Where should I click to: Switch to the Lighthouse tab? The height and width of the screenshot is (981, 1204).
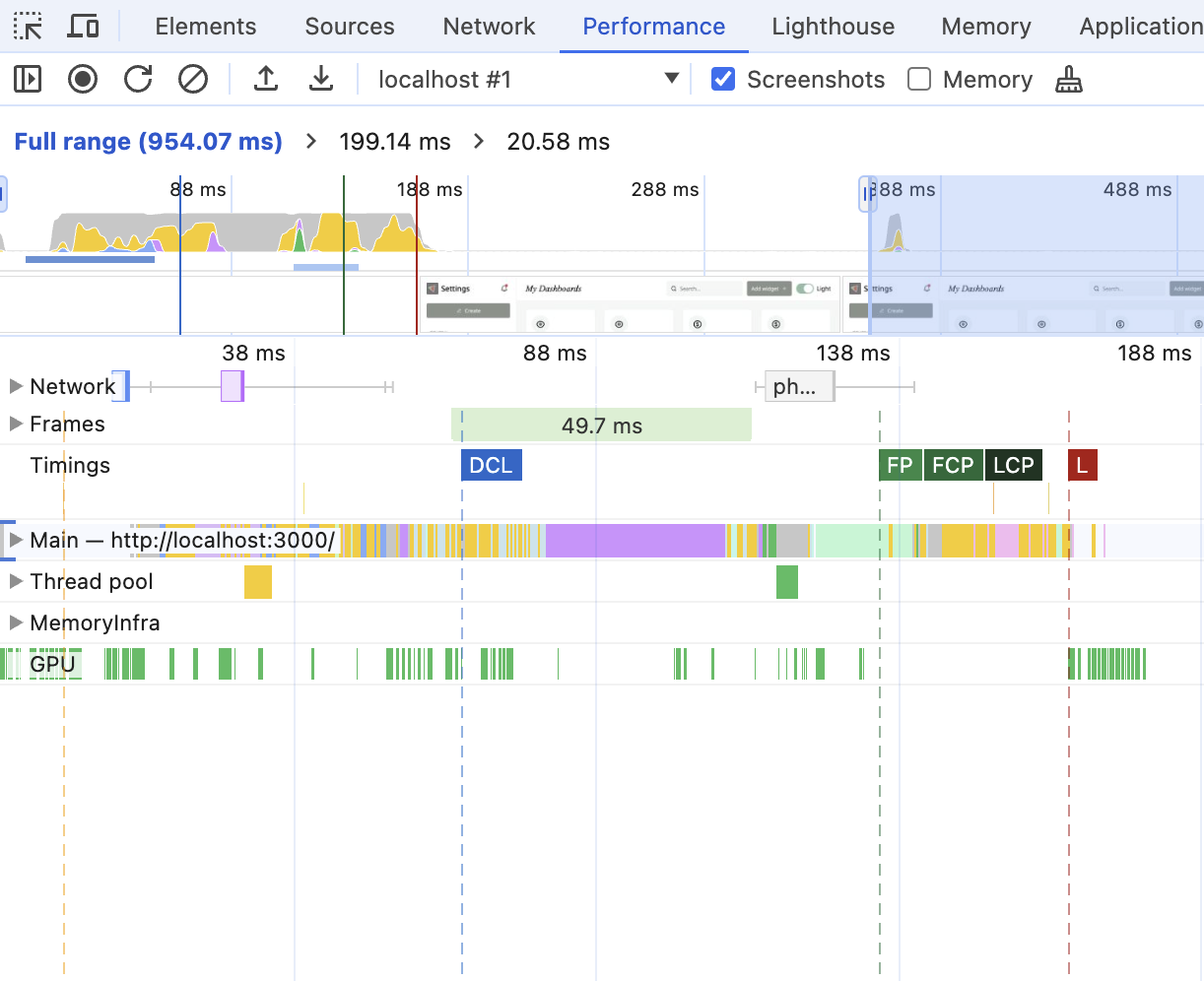(833, 26)
